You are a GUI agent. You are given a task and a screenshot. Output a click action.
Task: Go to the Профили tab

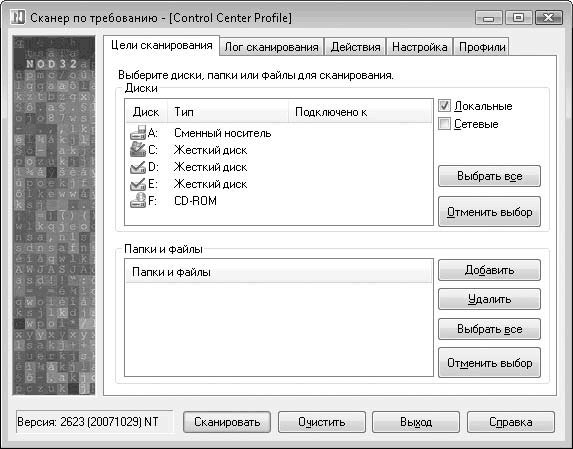[x=482, y=47]
